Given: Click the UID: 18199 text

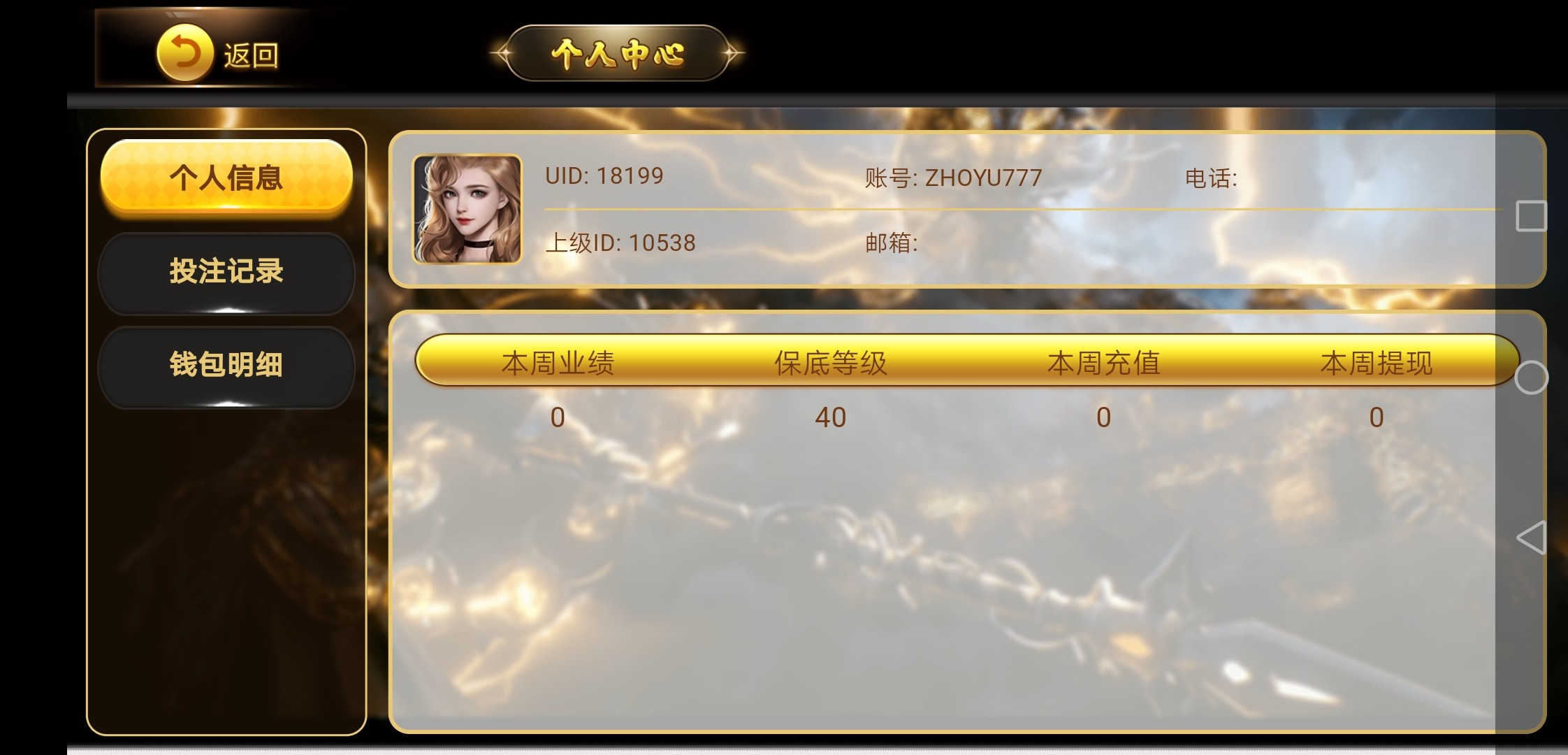Looking at the screenshot, I should click(x=604, y=176).
